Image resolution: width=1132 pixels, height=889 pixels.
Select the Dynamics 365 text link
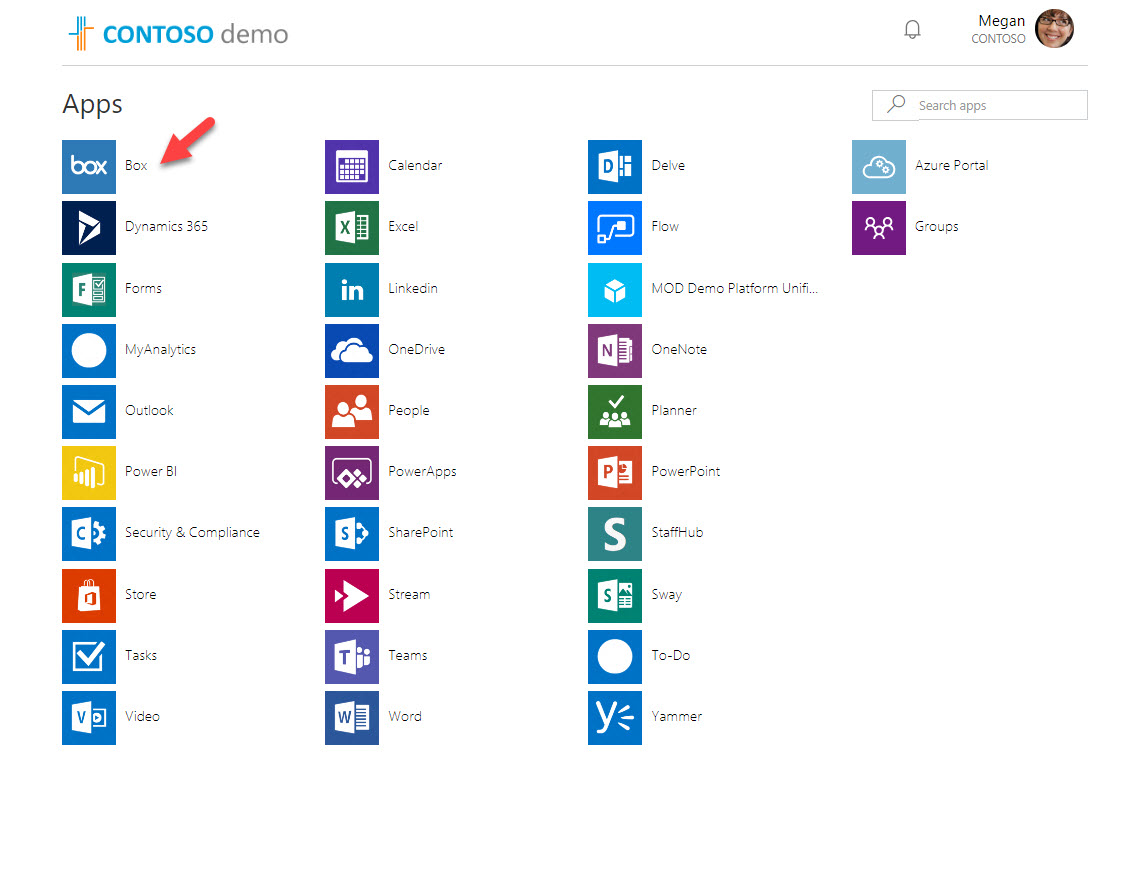tap(166, 226)
